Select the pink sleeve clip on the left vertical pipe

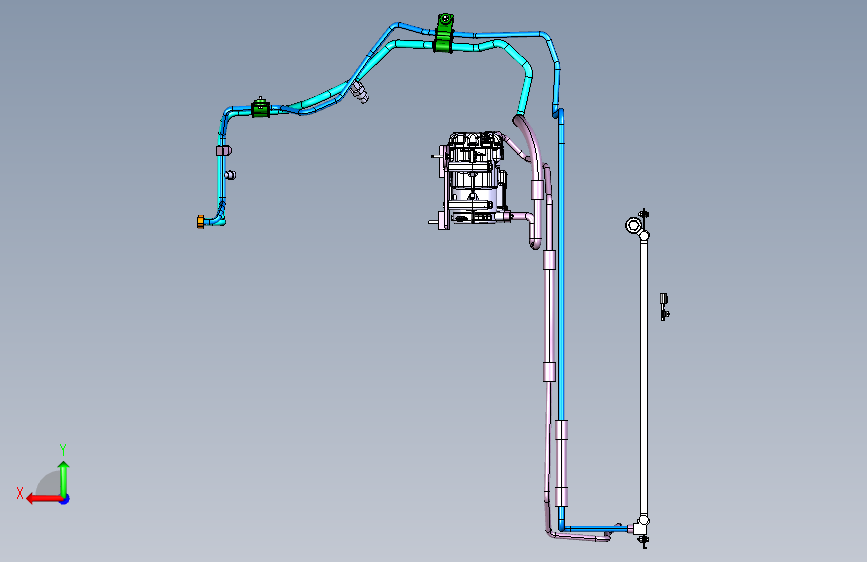pos(223,150)
